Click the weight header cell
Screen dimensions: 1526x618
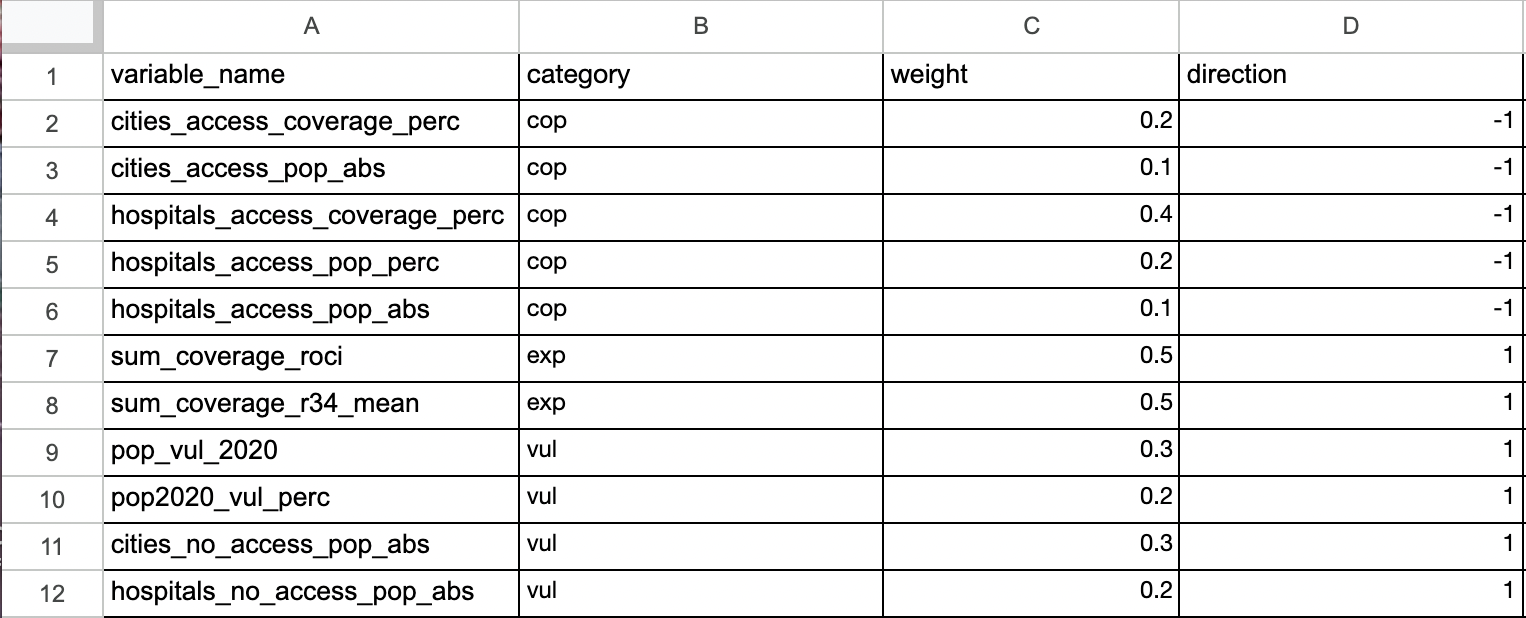coord(1031,75)
